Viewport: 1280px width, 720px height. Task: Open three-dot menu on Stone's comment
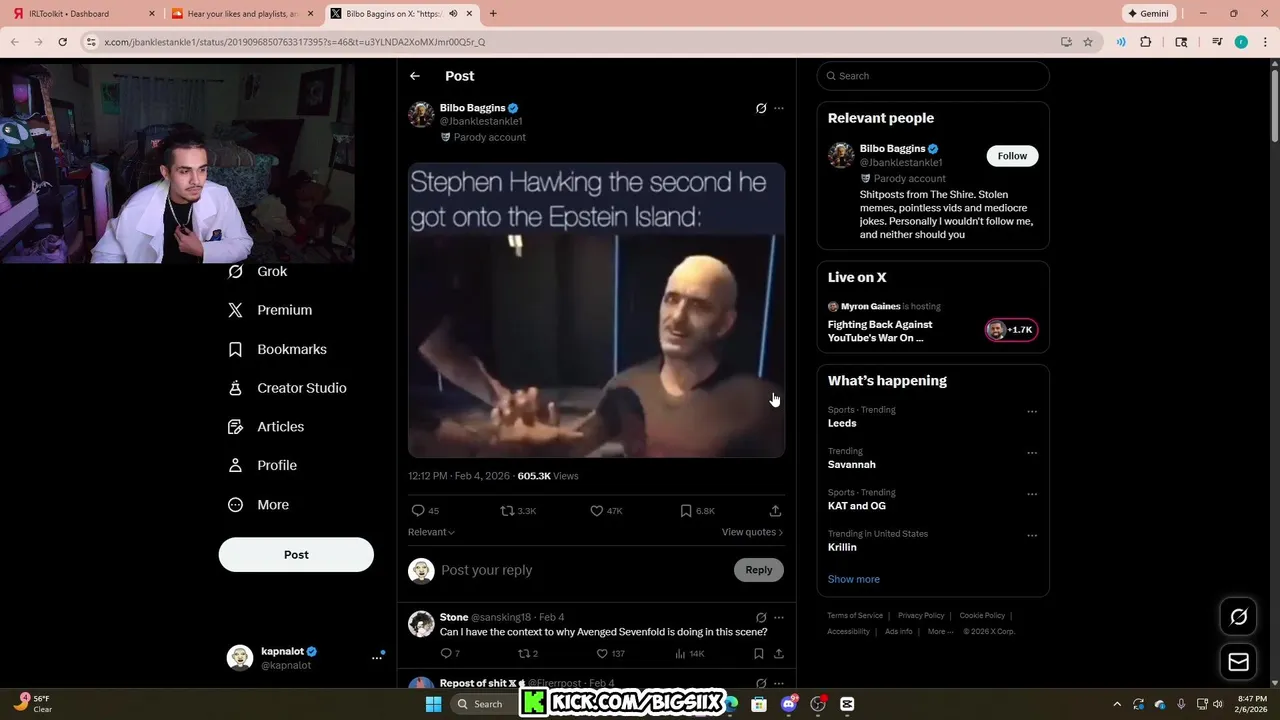(779, 618)
